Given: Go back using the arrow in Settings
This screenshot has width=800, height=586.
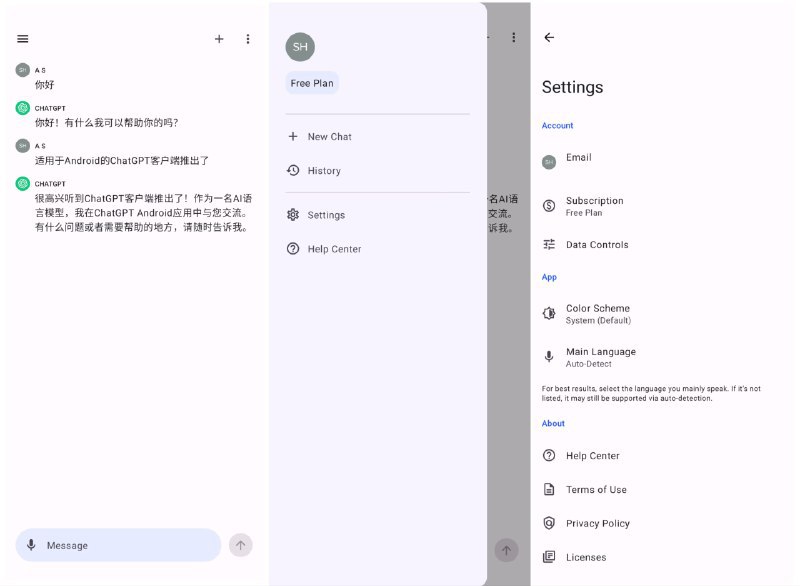Looking at the screenshot, I should pyautogui.click(x=549, y=37).
